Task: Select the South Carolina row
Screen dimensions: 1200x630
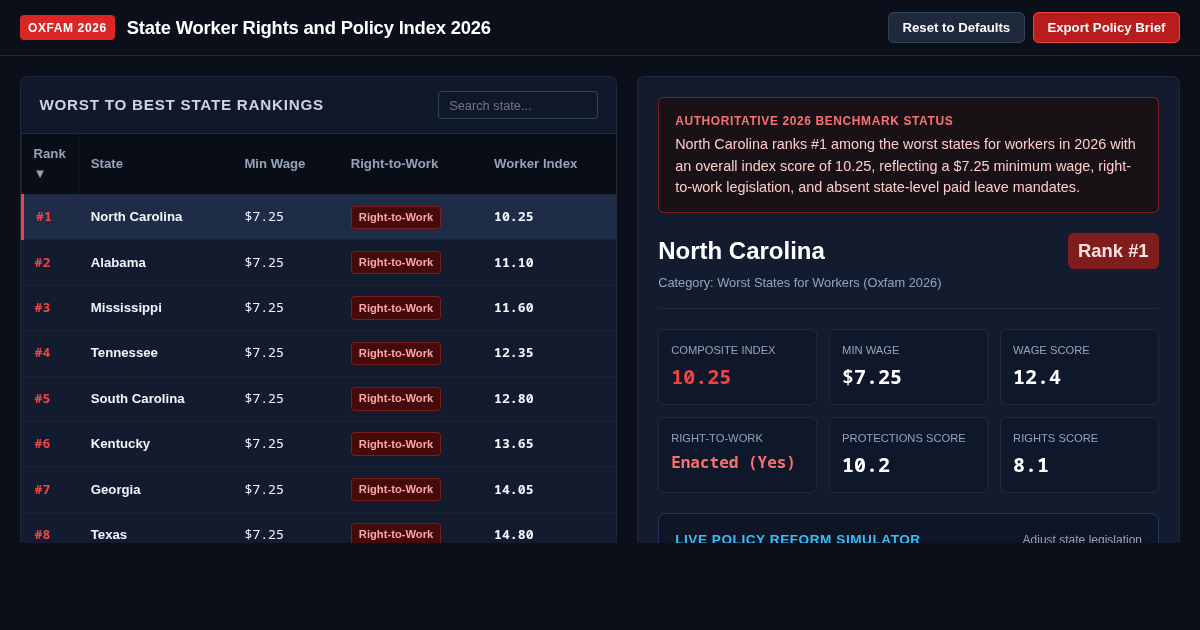Action: 319,399
